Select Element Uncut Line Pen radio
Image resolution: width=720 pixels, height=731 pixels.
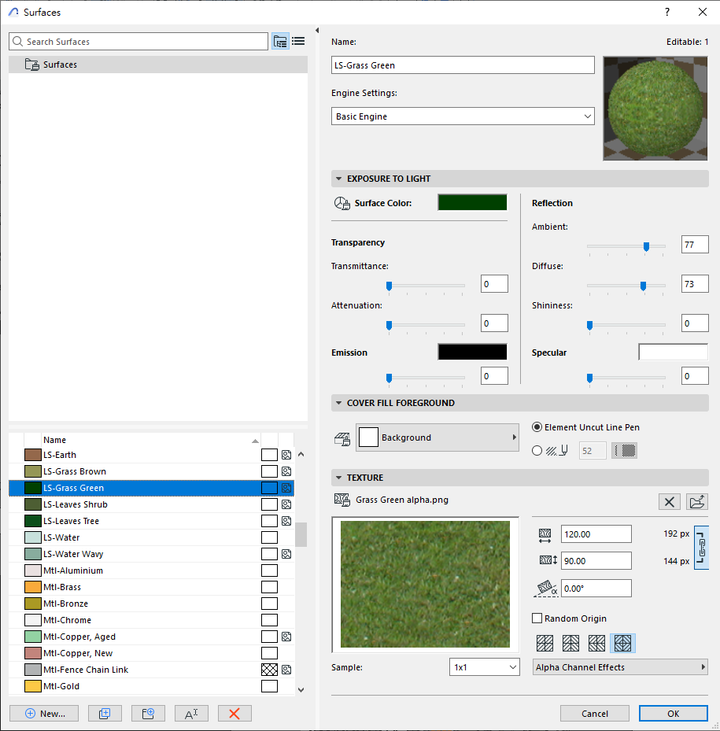pyautogui.click(x=537, y=427)
